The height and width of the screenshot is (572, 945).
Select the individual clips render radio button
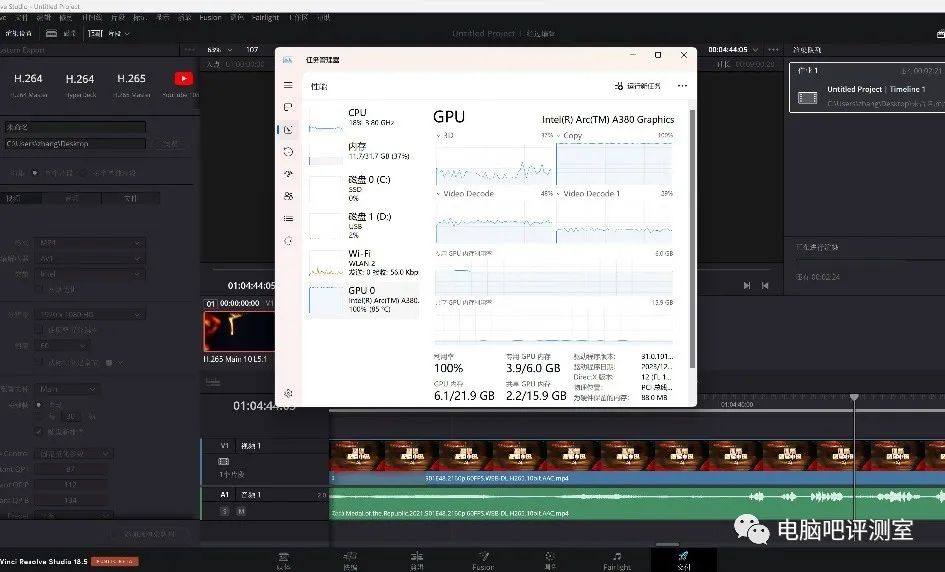tap(83, 173)
